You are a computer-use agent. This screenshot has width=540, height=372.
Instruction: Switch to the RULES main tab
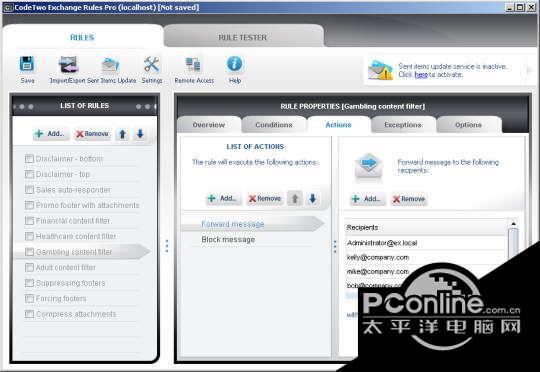pyautogui.click(x=82, y=37)
